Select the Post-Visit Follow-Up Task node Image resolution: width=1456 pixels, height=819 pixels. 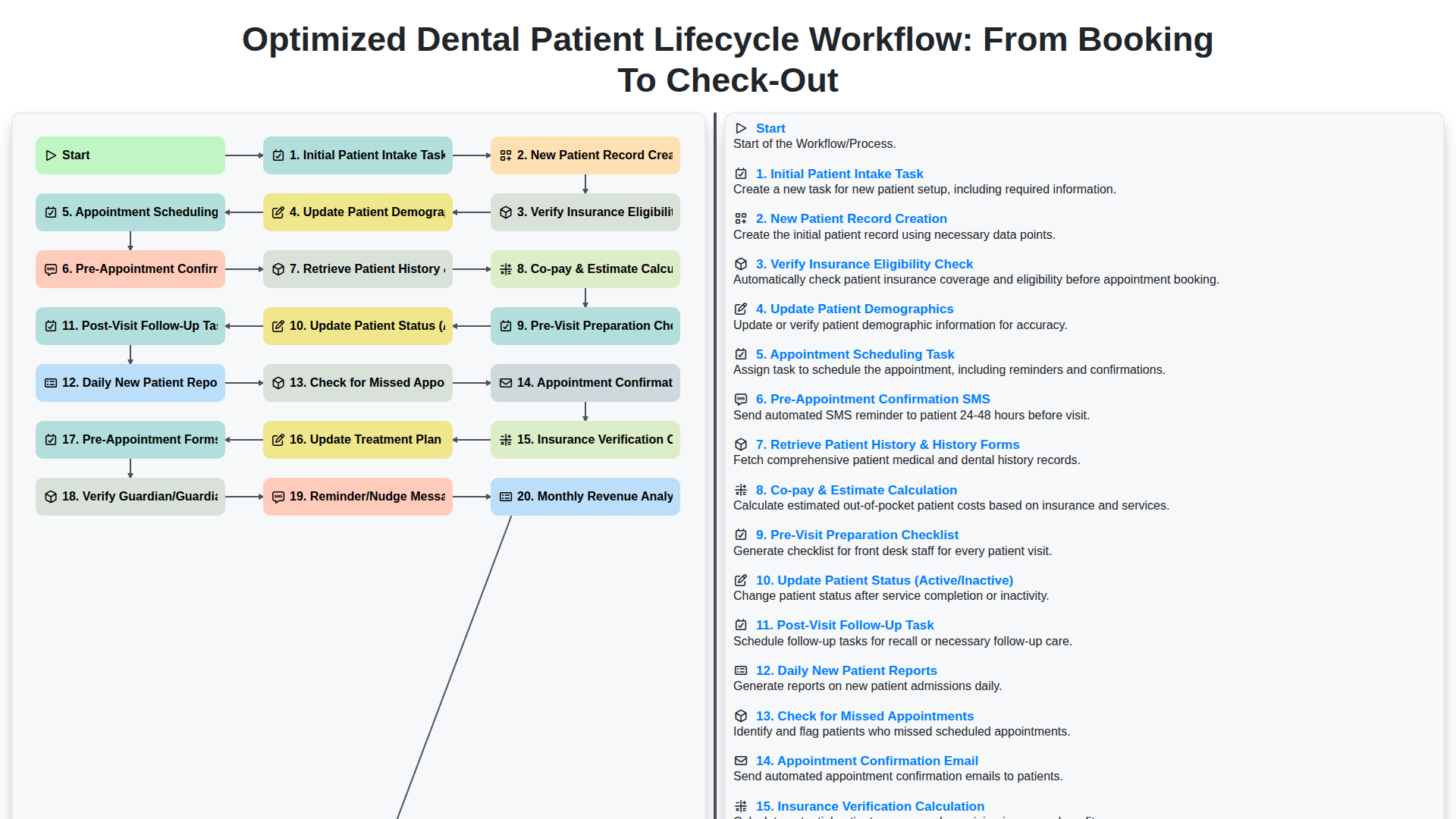coord(130,325)
